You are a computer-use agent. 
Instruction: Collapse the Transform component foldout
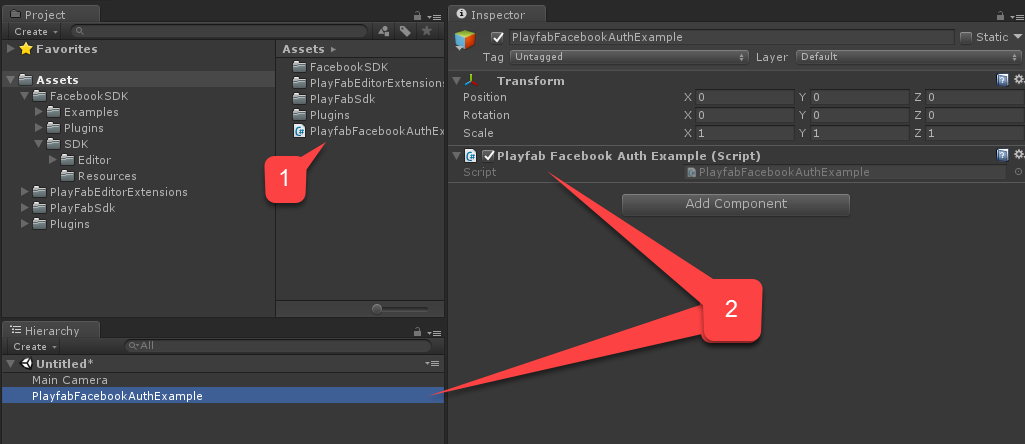pos(456,80)
